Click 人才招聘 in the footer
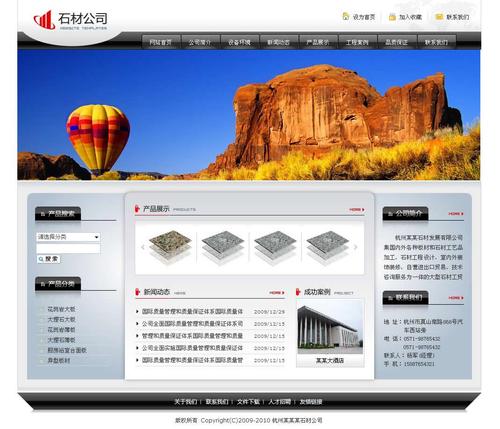Image resolution: width=500 pixels, height=429 pixels. (280, 402)
